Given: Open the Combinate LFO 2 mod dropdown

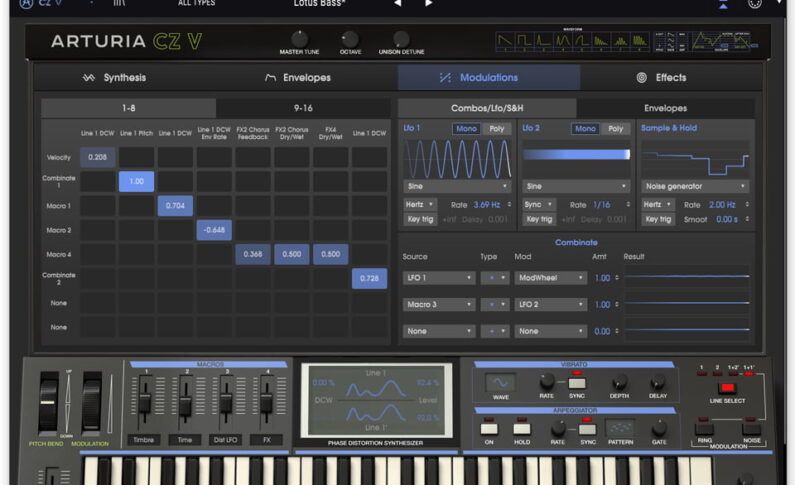Looking at the screenshot, I should (551, 305).
